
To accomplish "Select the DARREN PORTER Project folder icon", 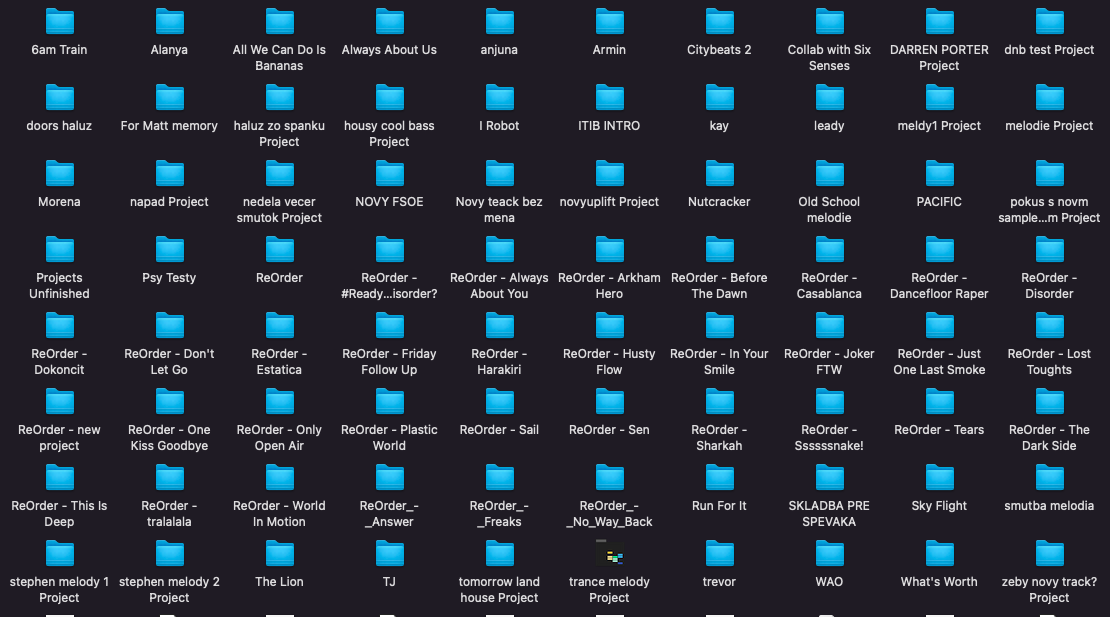I will coord(939,22).
